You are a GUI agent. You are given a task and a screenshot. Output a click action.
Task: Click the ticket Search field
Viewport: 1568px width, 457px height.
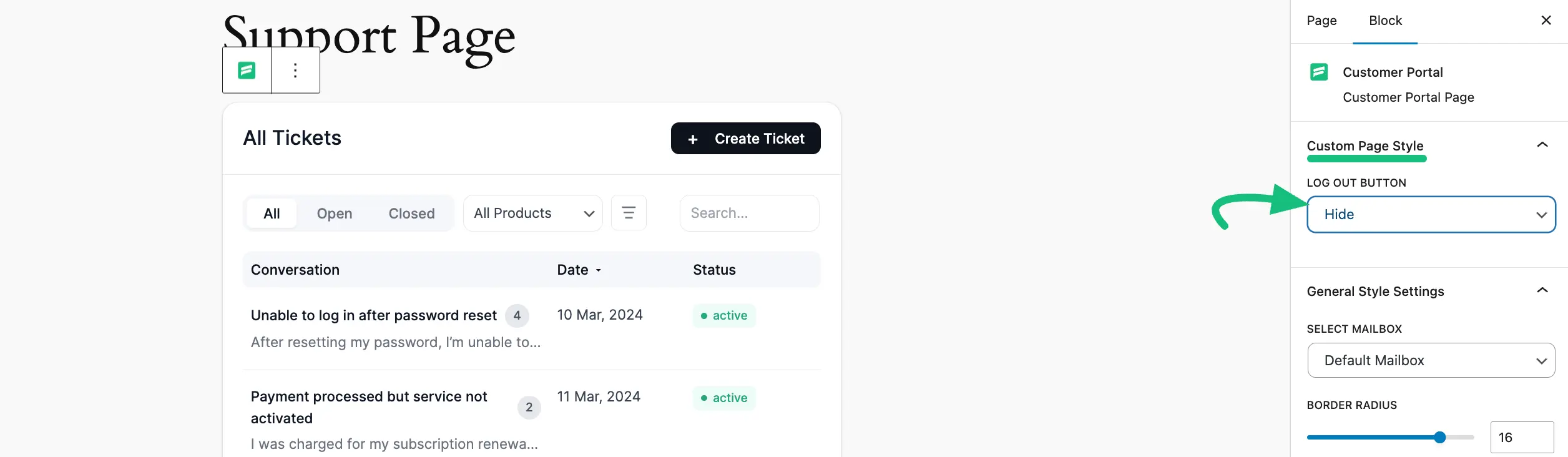point(749,214)
